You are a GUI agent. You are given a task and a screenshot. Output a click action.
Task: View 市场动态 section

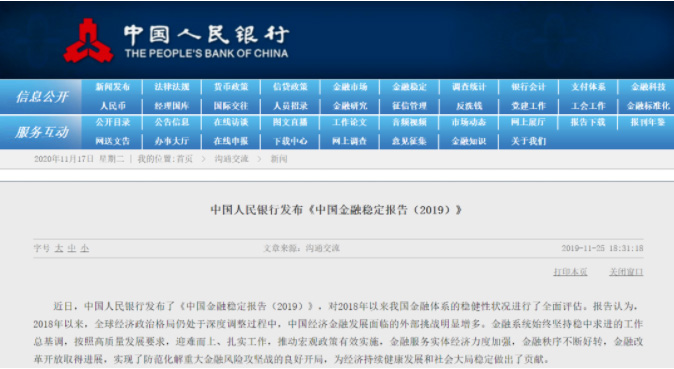(469, 122)
